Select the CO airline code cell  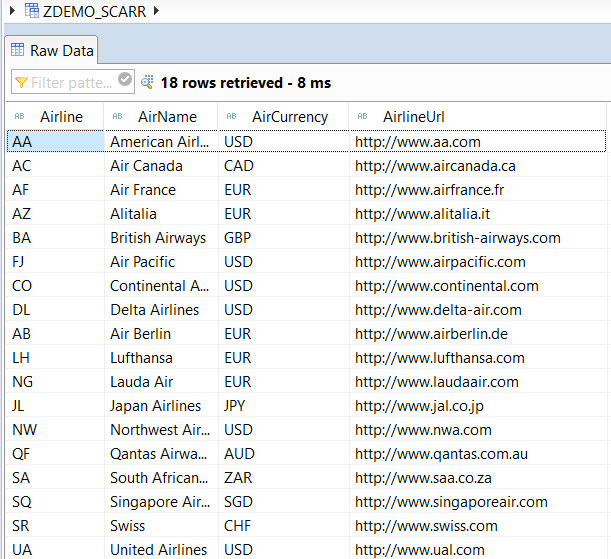[x=55, y=286]
